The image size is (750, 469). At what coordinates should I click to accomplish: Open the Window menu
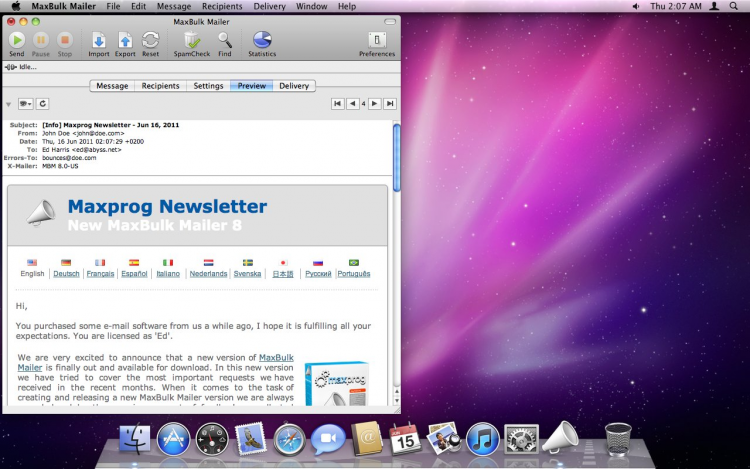point(311,6)
